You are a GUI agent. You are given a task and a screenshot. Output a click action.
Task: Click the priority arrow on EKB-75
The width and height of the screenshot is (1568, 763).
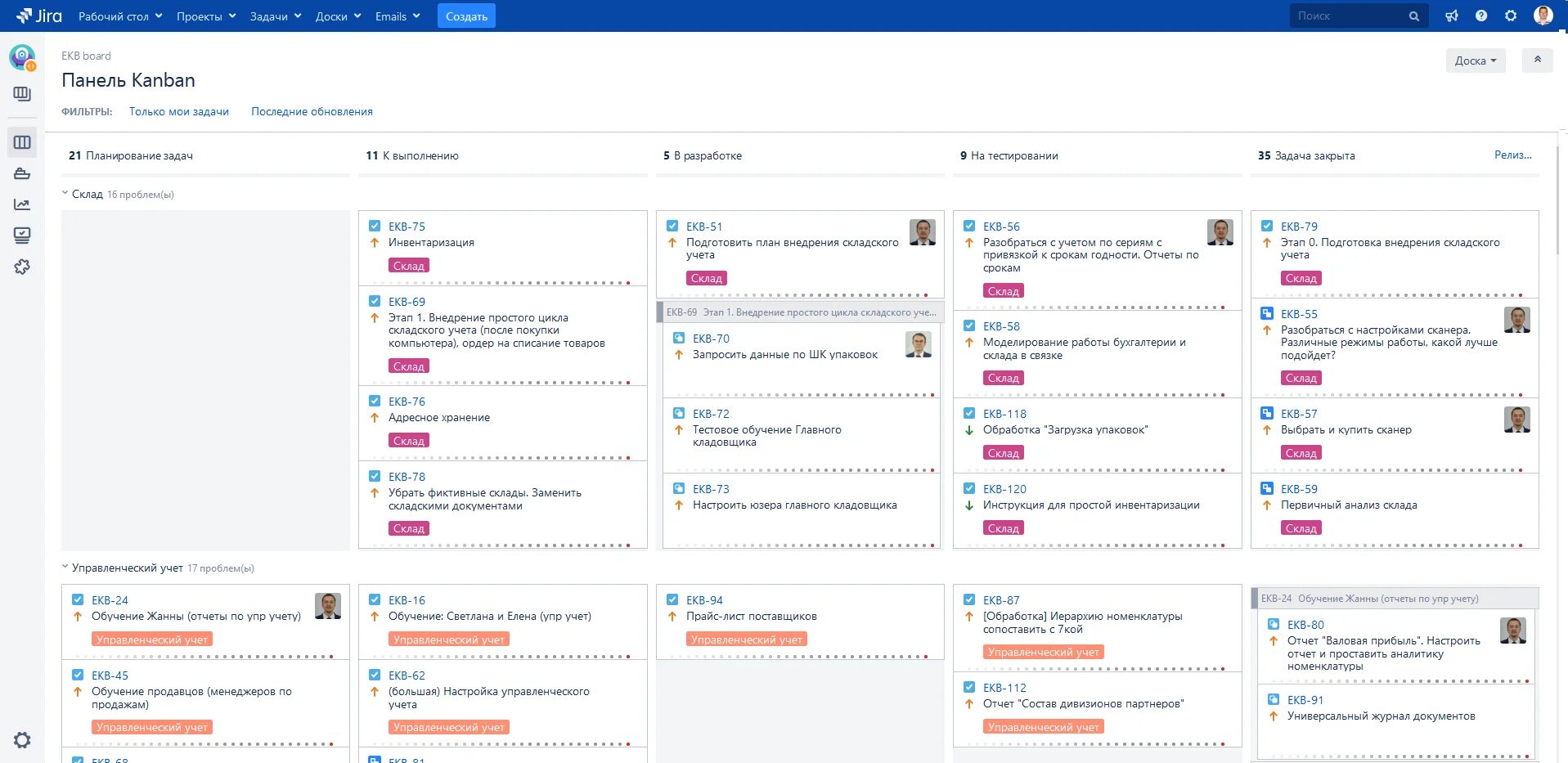click(375, 243)
